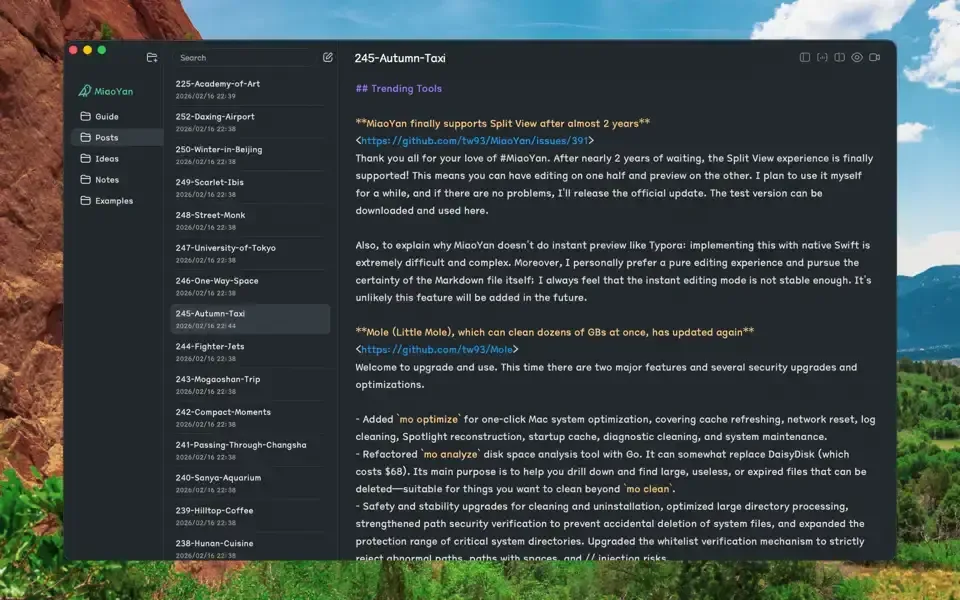The image size is (960, 600).
Task: Open the Notes folder label
Action: tap(107, 180)
